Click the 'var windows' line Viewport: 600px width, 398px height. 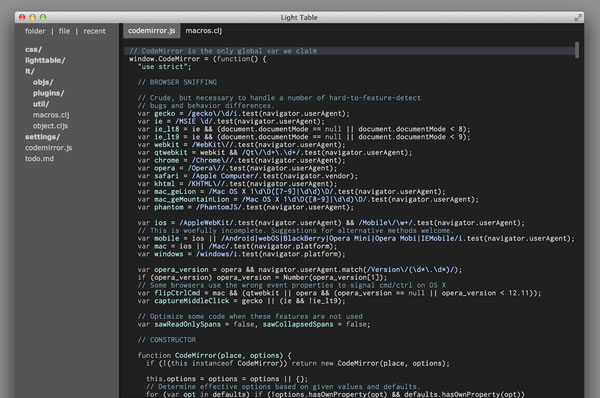[x=241, y=254]
